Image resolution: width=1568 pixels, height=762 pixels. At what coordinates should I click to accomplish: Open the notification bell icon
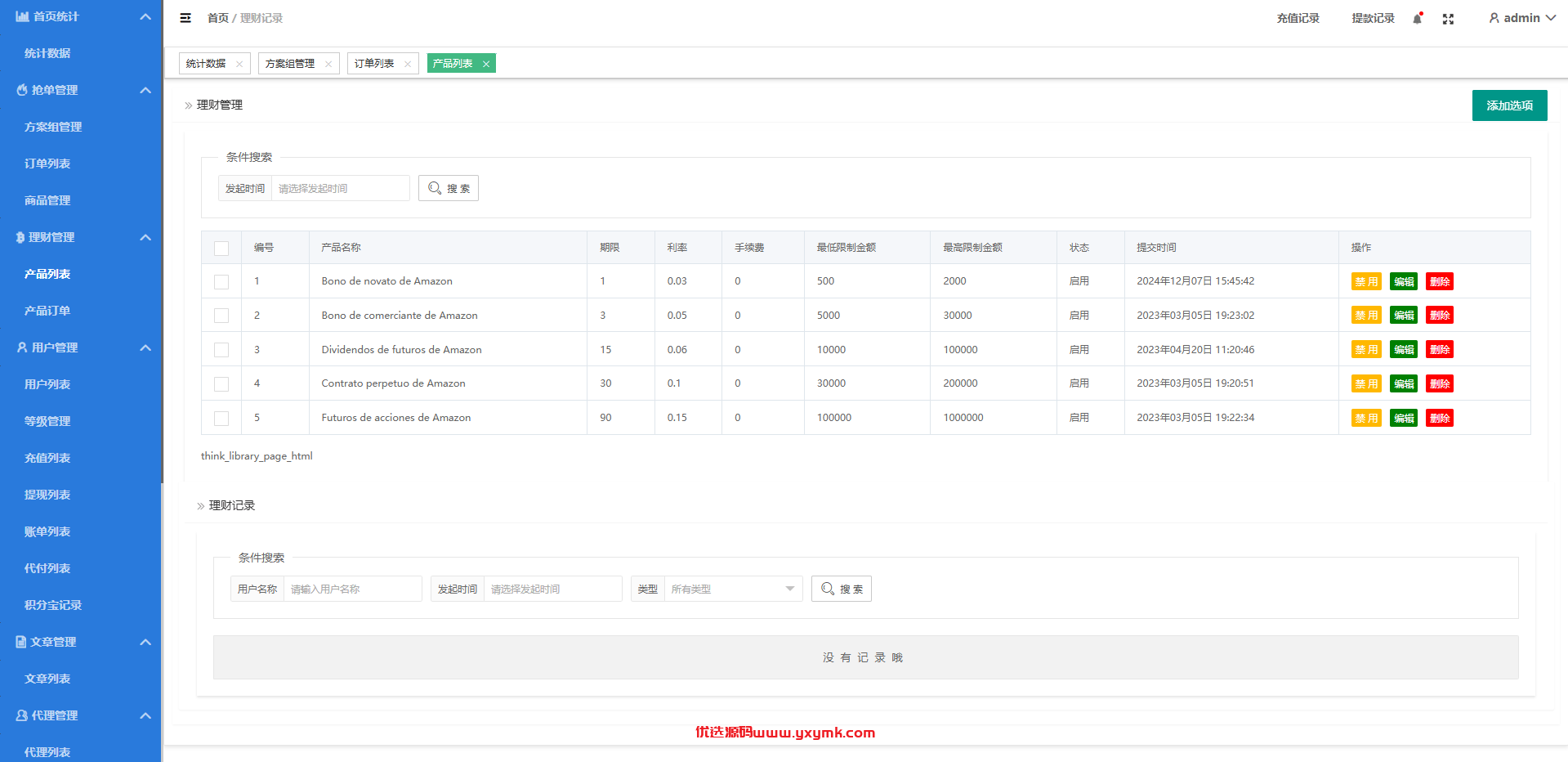(1418, 18)
